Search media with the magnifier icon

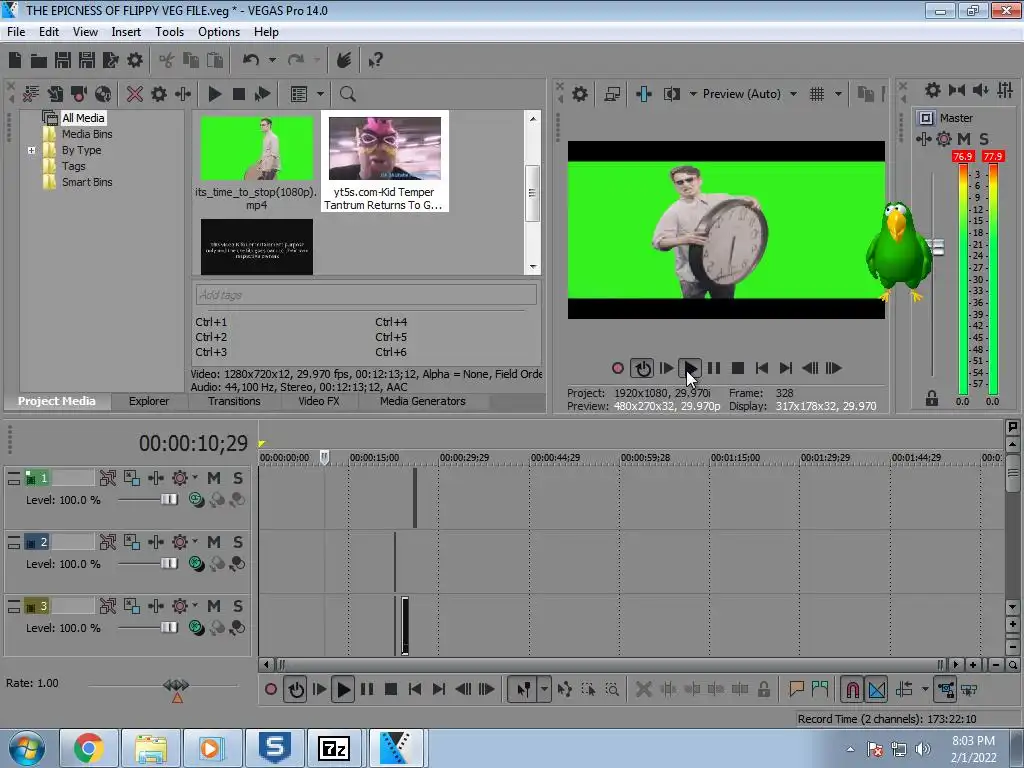coord(347,94)
